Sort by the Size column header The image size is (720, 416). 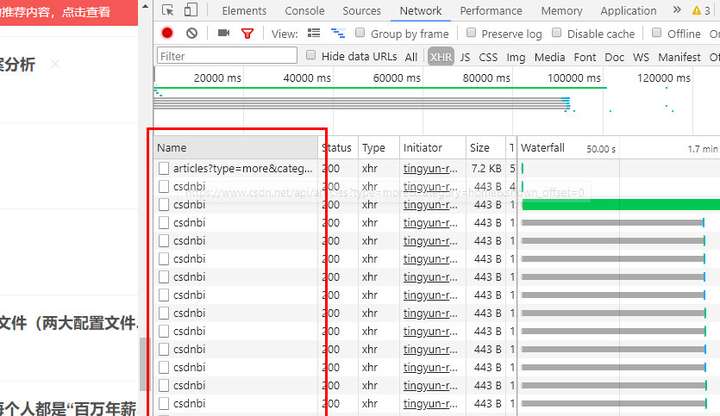(485, 147)
